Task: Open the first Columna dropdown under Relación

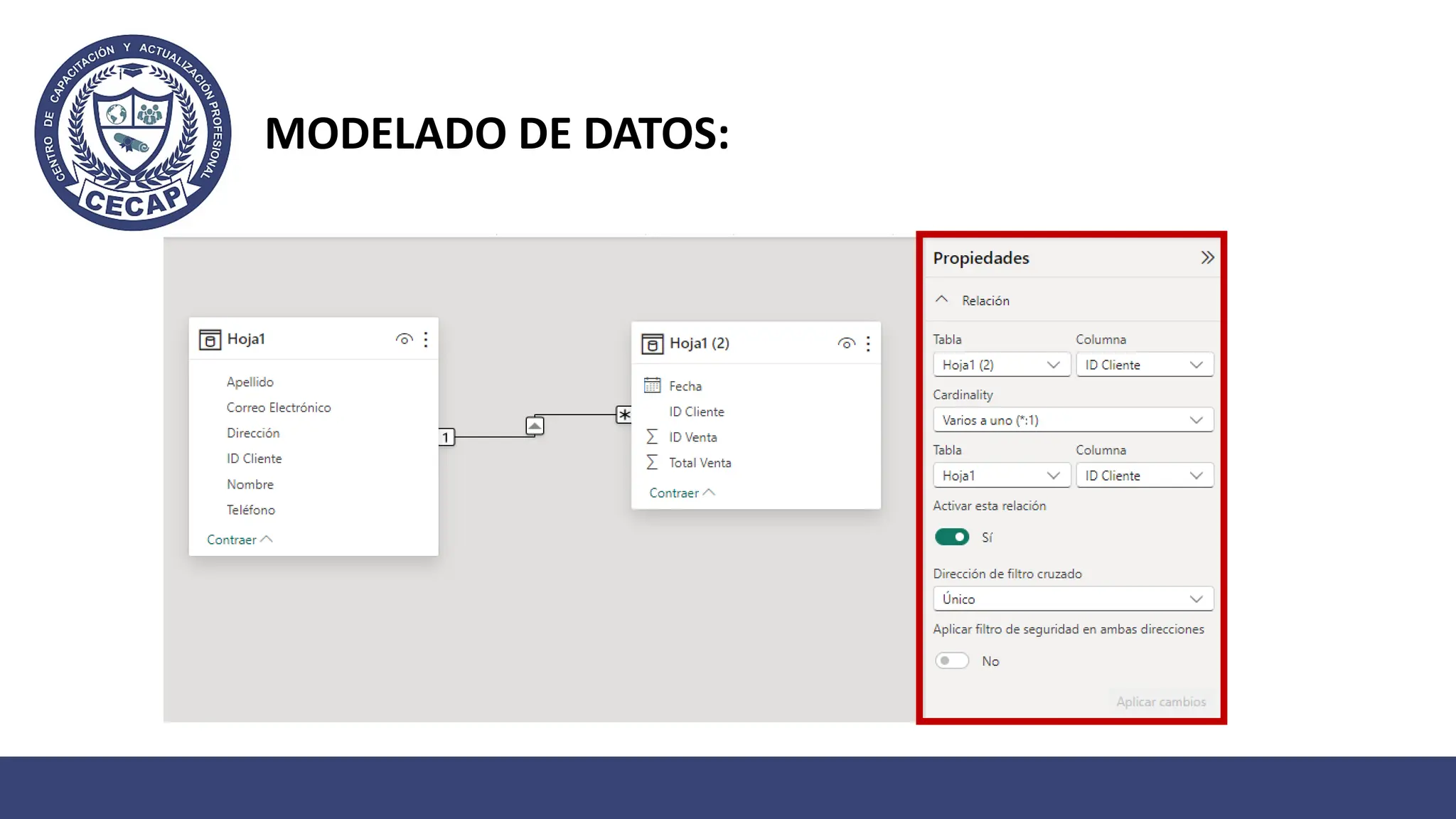Action: (x=1144, y=365)
